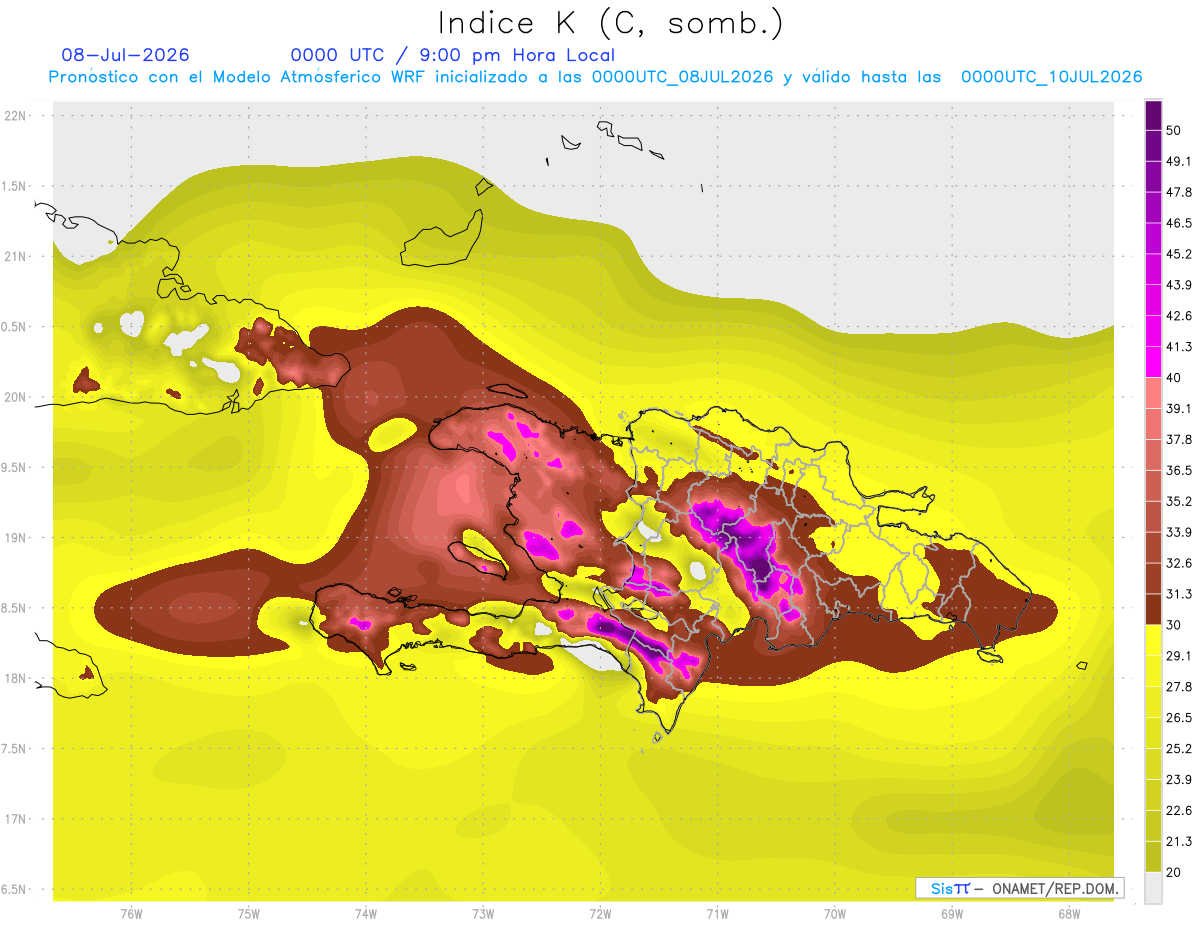Pick the brown colorbar segment between 30 and 31.3
The height and width of the screenshot is (927, 1200).
pos(1153,609)
